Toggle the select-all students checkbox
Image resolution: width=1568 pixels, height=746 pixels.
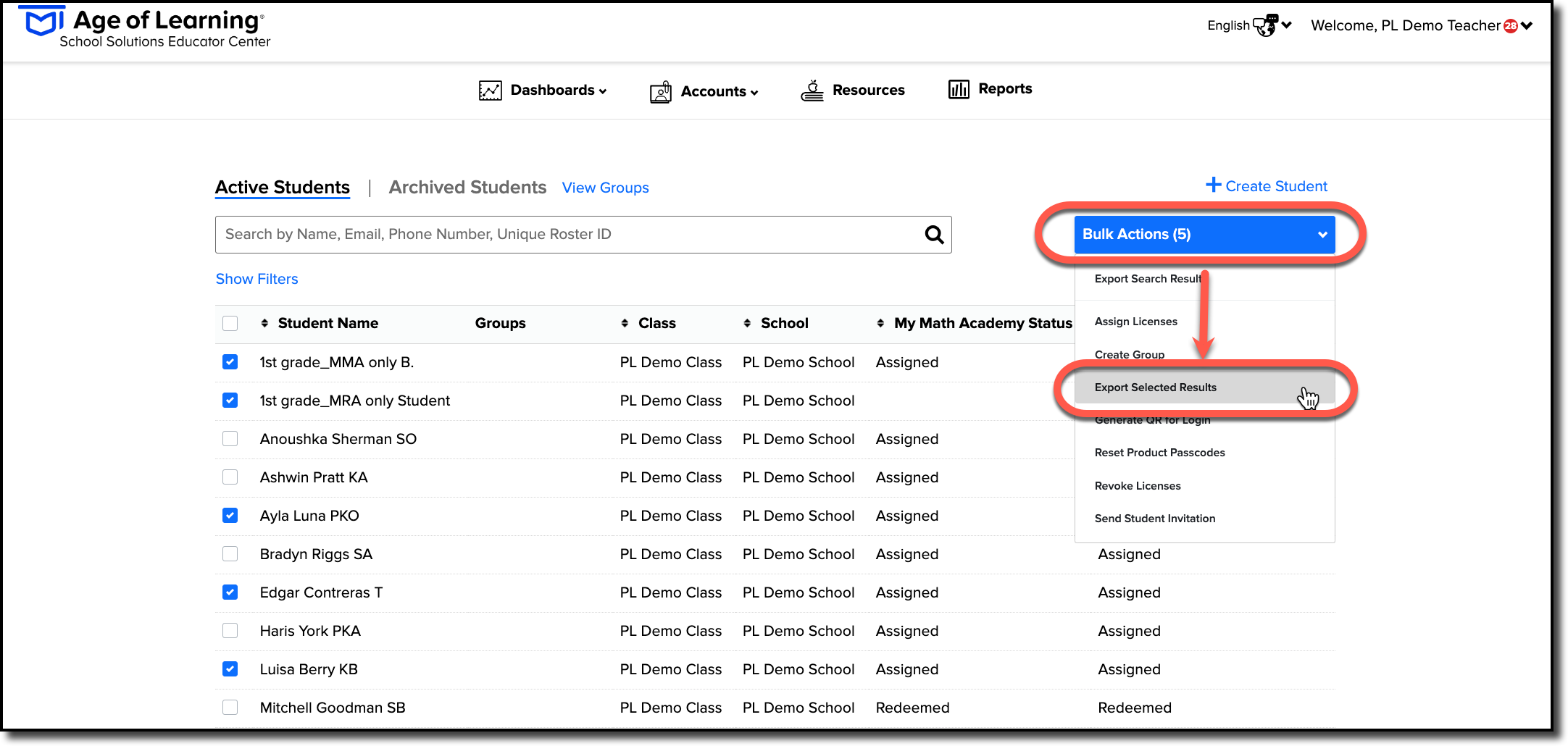point(230,323)
